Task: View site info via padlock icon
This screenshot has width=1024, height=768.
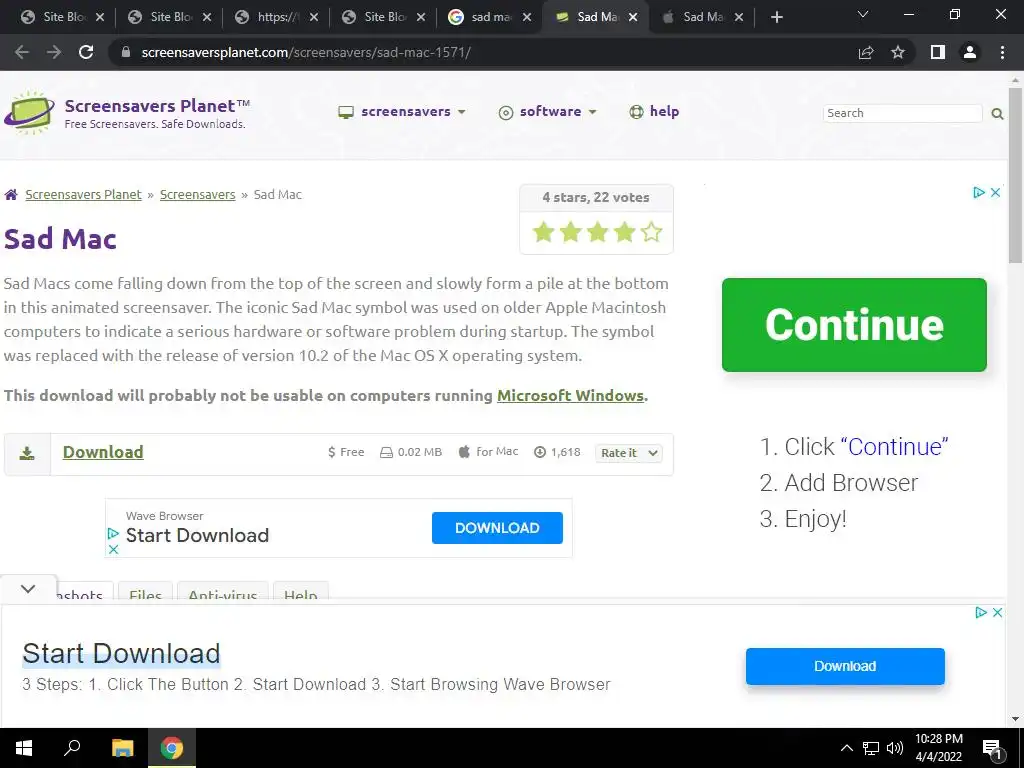Action: 126,52
